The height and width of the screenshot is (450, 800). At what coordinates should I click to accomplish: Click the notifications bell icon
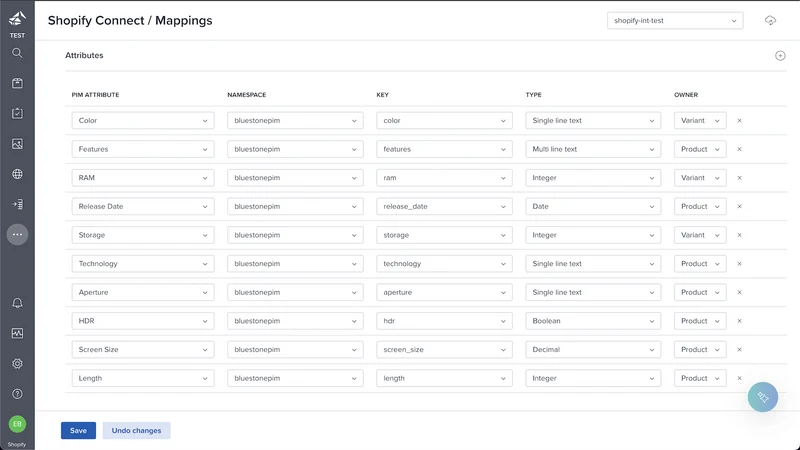click(17, 303)
